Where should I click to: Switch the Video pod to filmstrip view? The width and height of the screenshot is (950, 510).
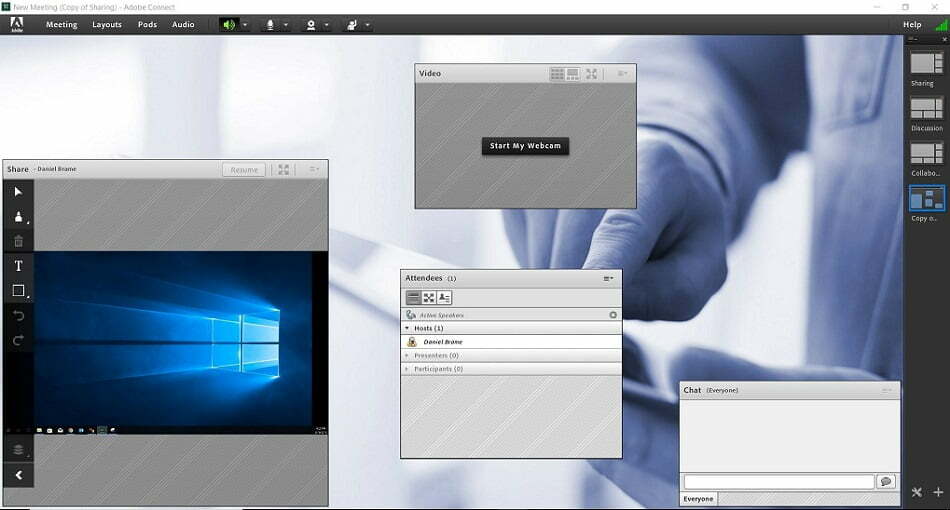point(573,74)
